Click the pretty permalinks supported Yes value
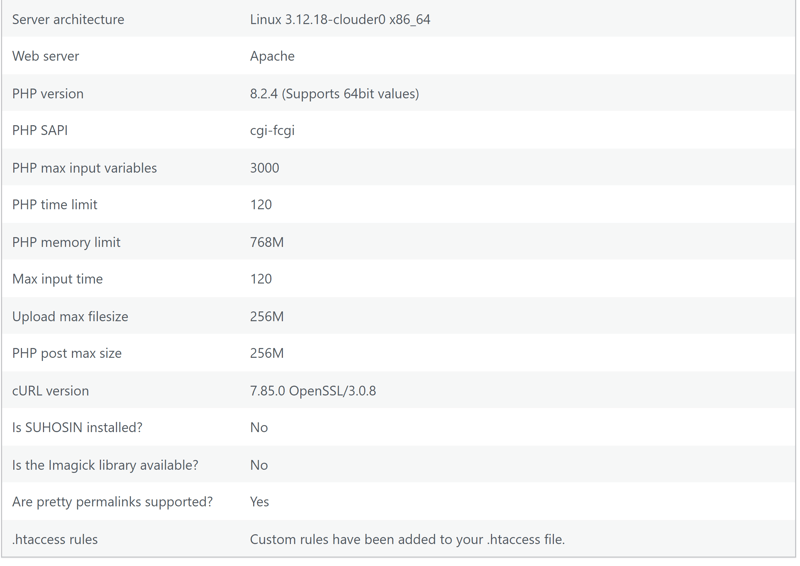 [259, 502]
